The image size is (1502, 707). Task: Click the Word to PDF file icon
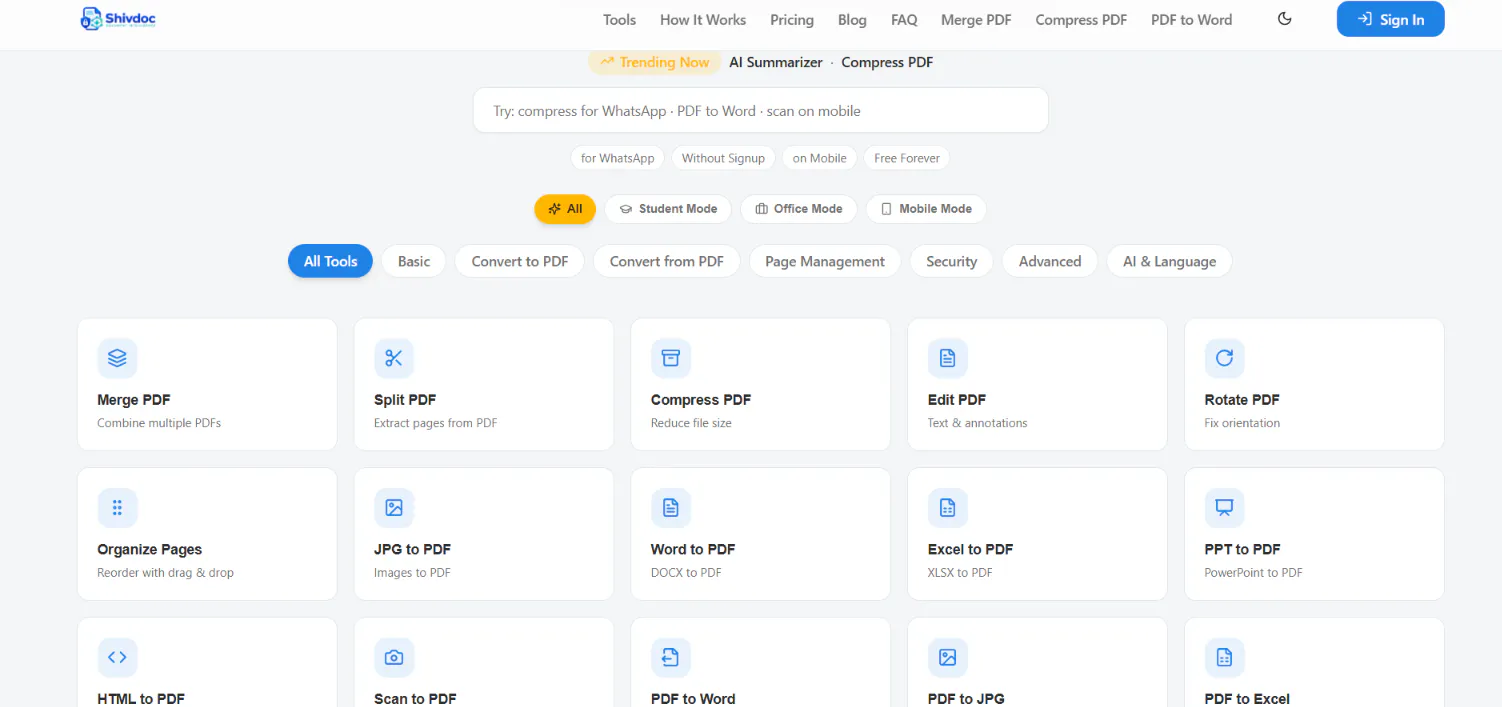pyautogui.click(x=671, y=508)
